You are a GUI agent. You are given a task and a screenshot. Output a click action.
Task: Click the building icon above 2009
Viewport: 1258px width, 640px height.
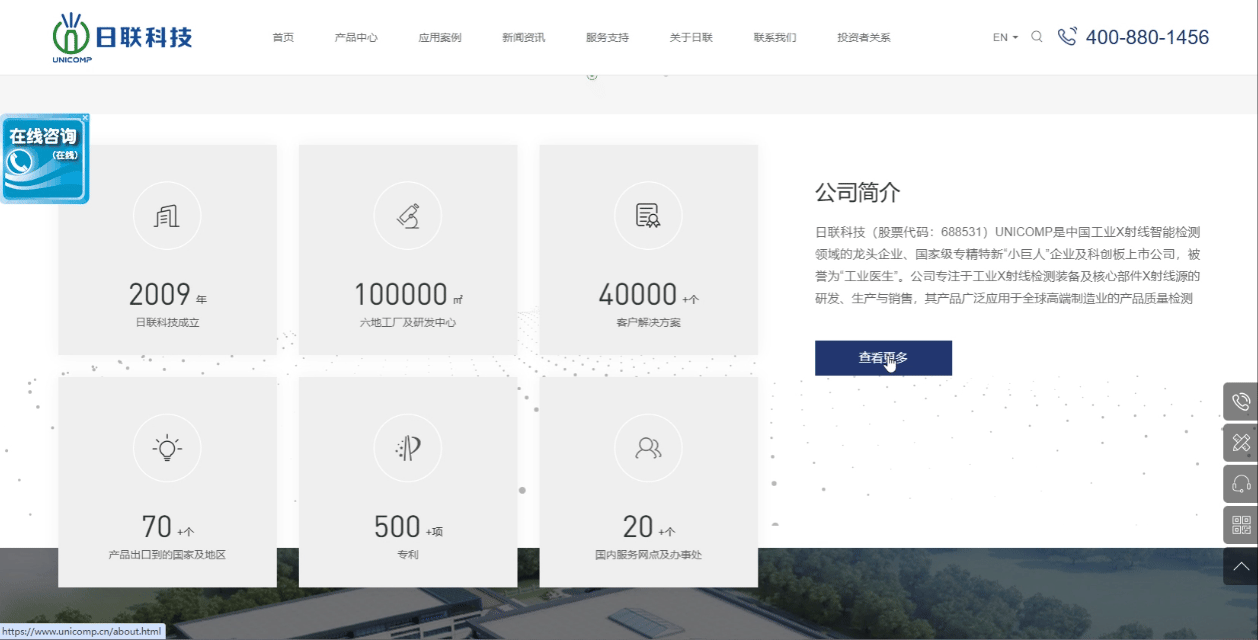167,215
